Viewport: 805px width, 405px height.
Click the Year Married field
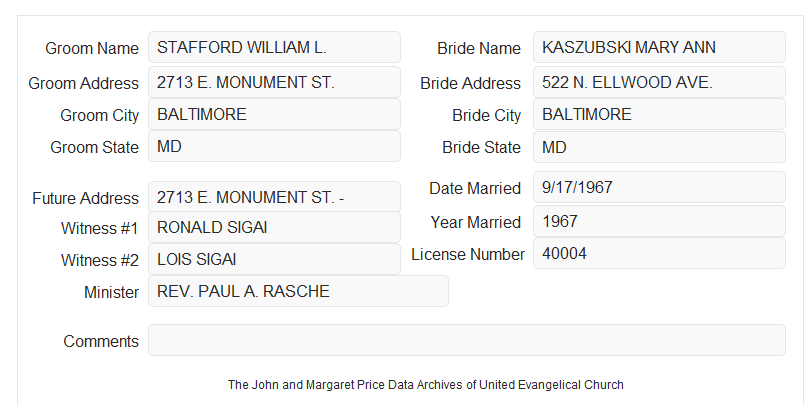pyautogui.click(x=659, y=221)
